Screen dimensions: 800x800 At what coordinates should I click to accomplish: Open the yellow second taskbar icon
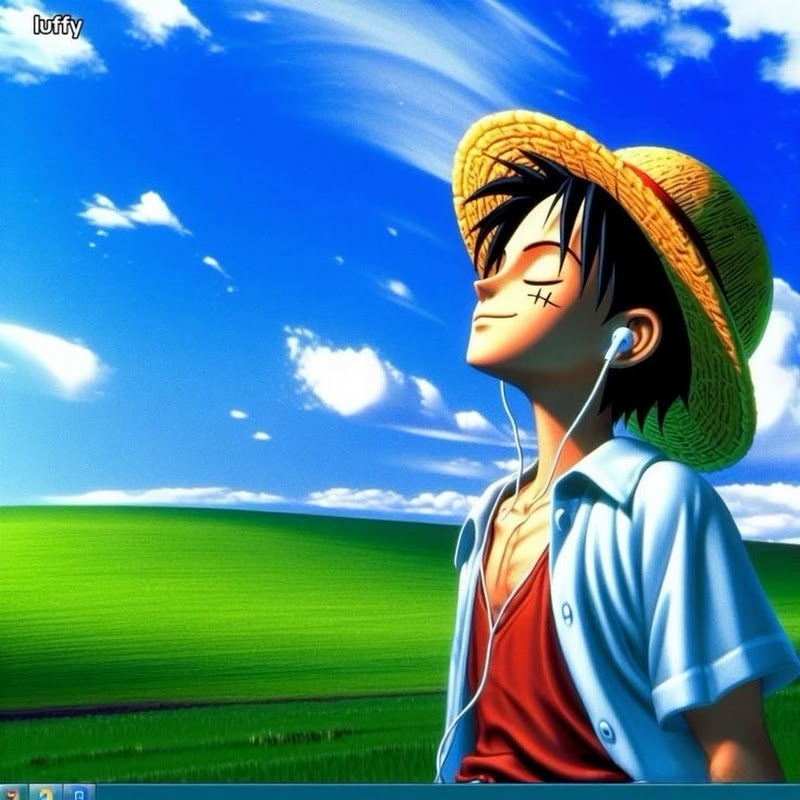[x=45, y=792]
